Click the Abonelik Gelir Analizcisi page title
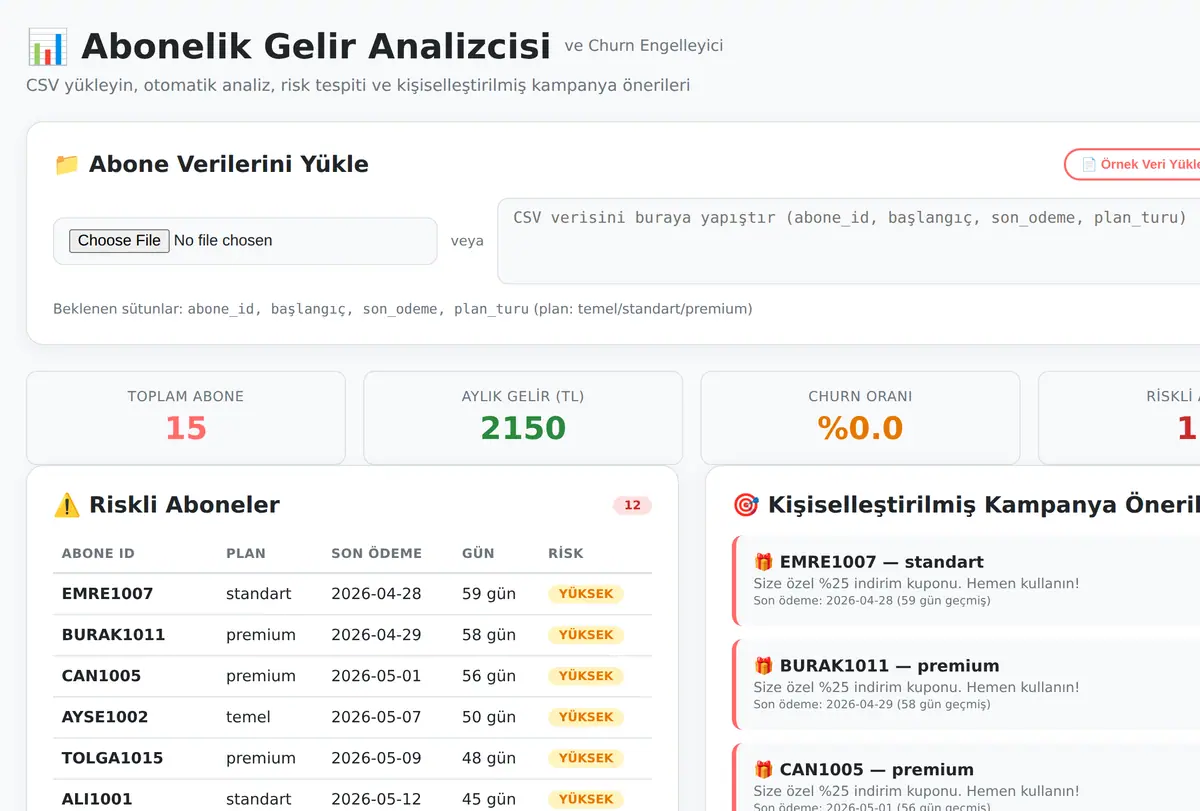The image size is (1200, 811). 316,46
